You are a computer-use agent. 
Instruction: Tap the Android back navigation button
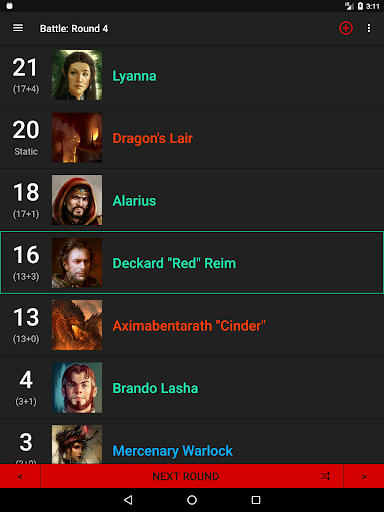coord(128,500)
